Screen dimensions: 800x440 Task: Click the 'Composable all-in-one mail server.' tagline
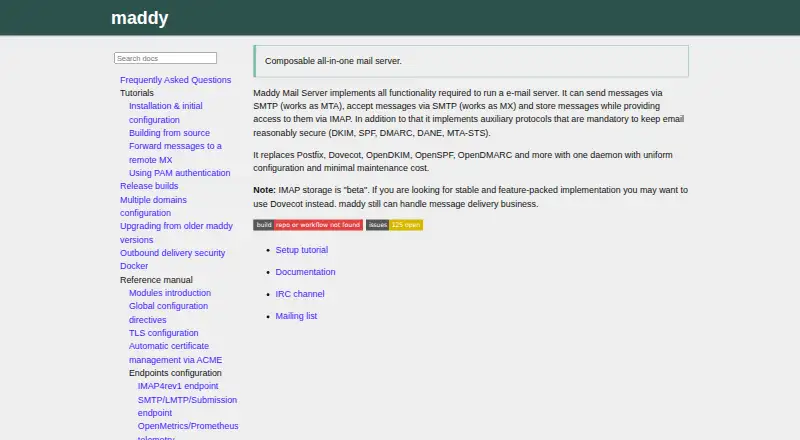pos(333,61)
